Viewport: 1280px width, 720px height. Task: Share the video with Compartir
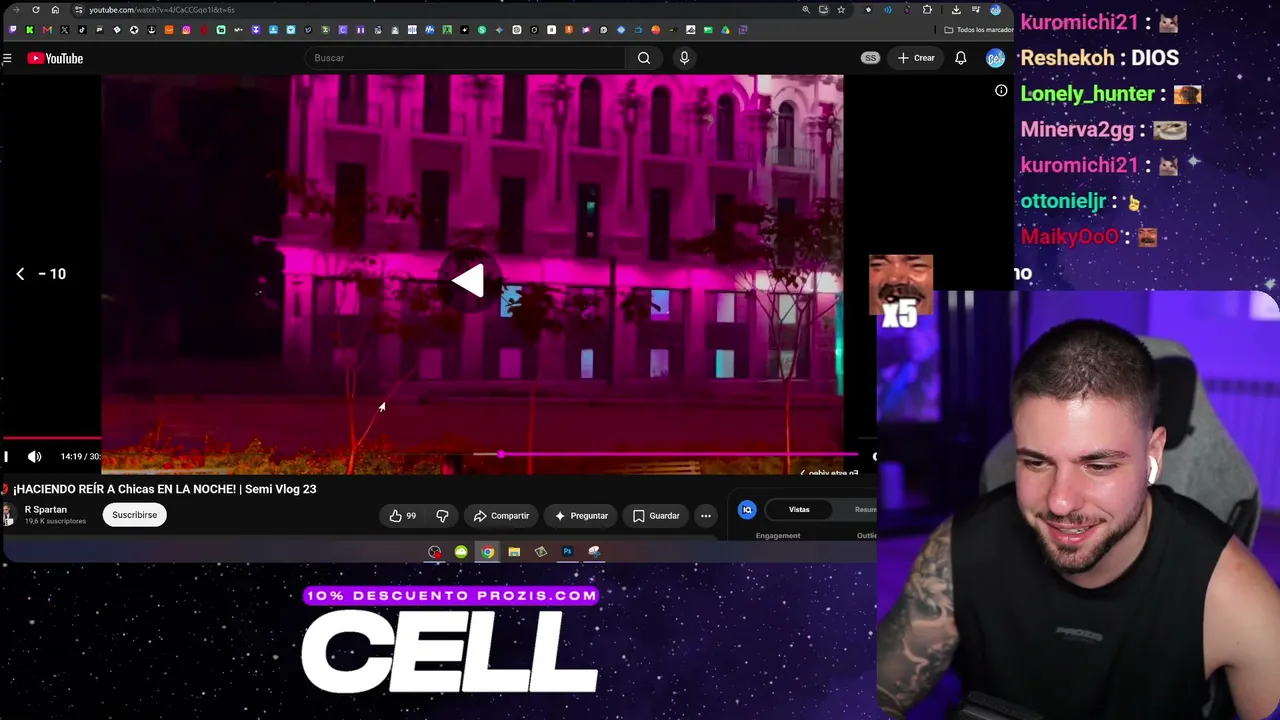click(x=501, y=516)
